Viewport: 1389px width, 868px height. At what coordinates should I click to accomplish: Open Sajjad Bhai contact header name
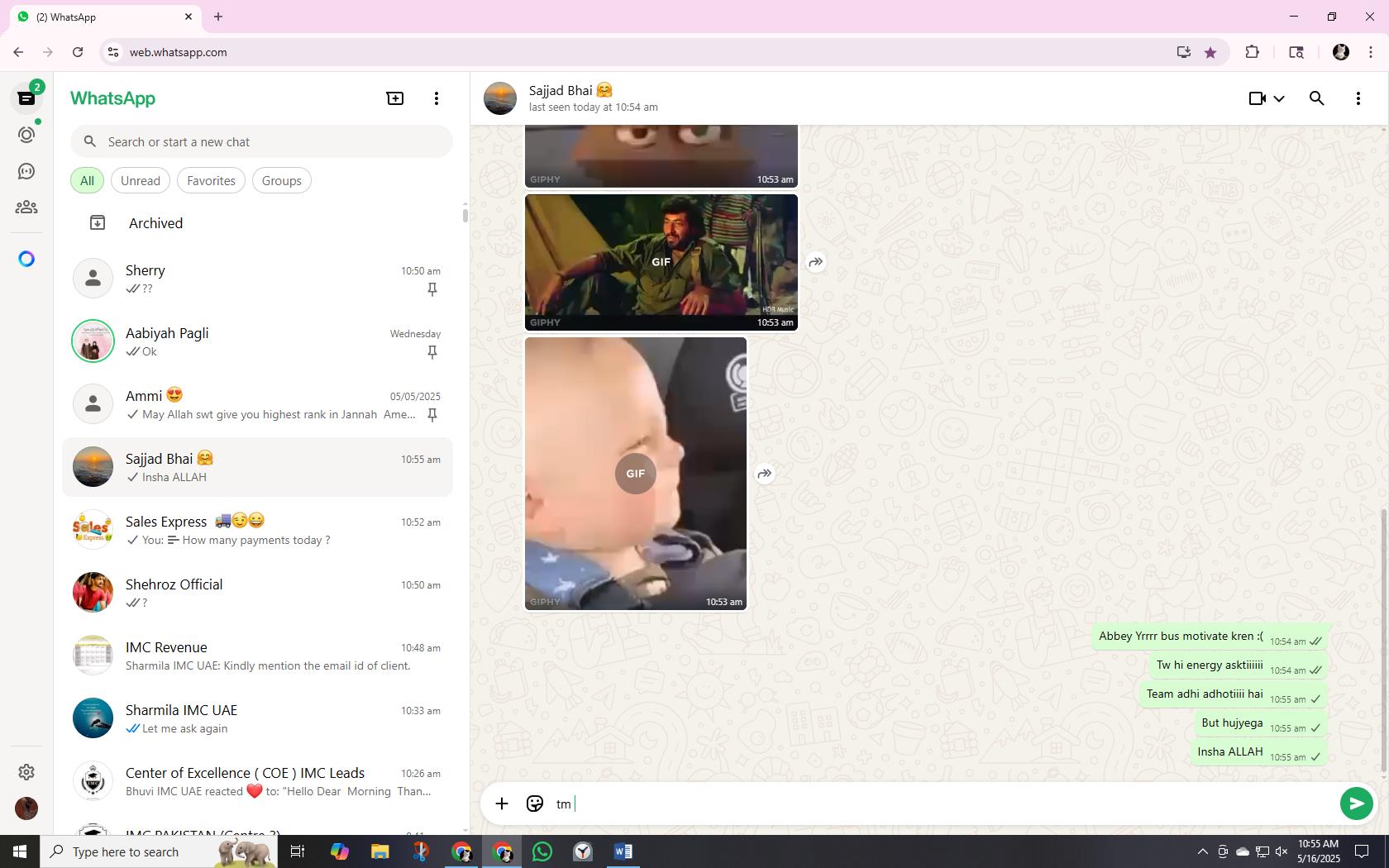(x=570, y=90)
